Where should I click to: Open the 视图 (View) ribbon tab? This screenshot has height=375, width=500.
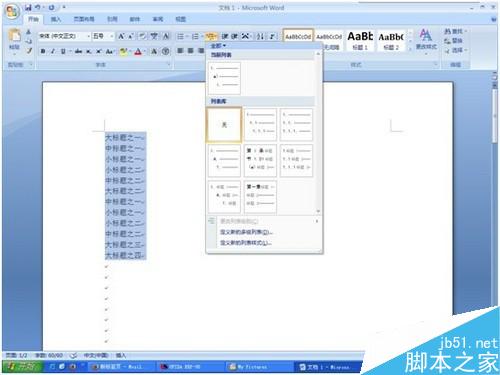click(x=180, y=19)
